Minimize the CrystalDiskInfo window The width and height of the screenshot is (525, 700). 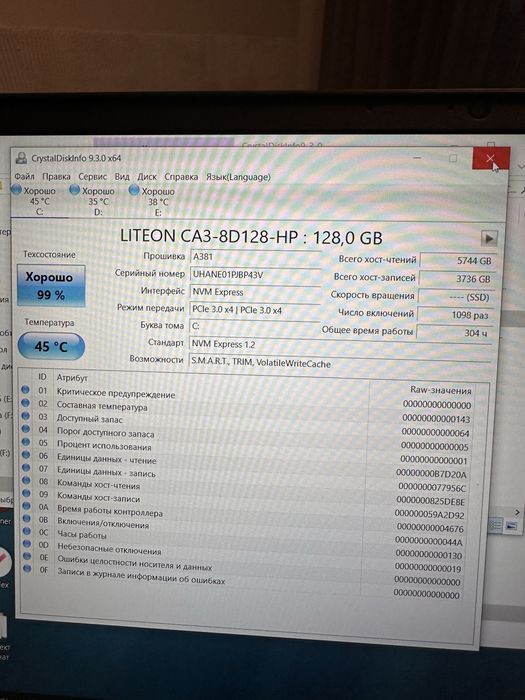(x=417, y=158)
